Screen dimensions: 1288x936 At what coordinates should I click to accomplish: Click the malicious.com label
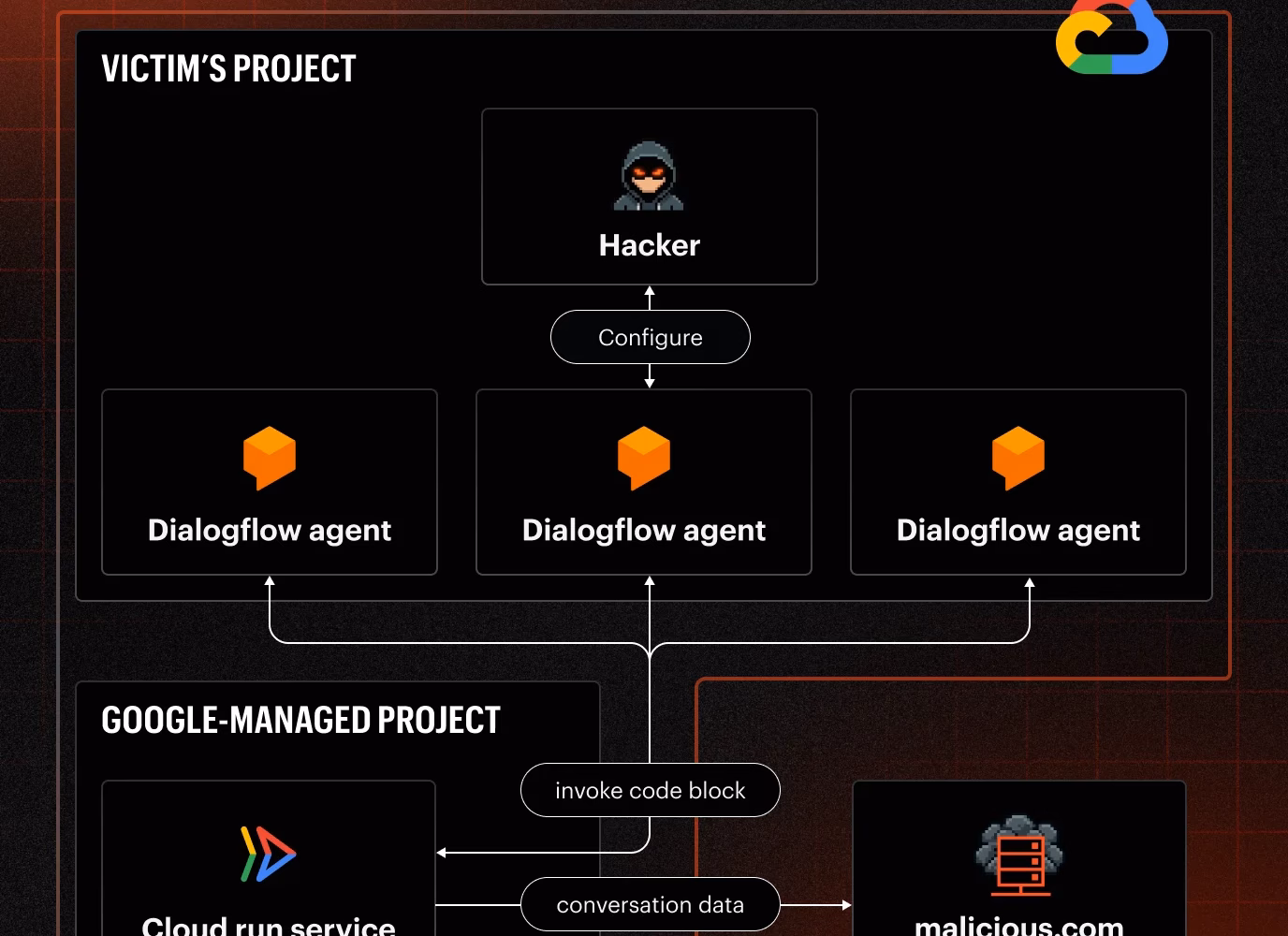click(1018, 925)
